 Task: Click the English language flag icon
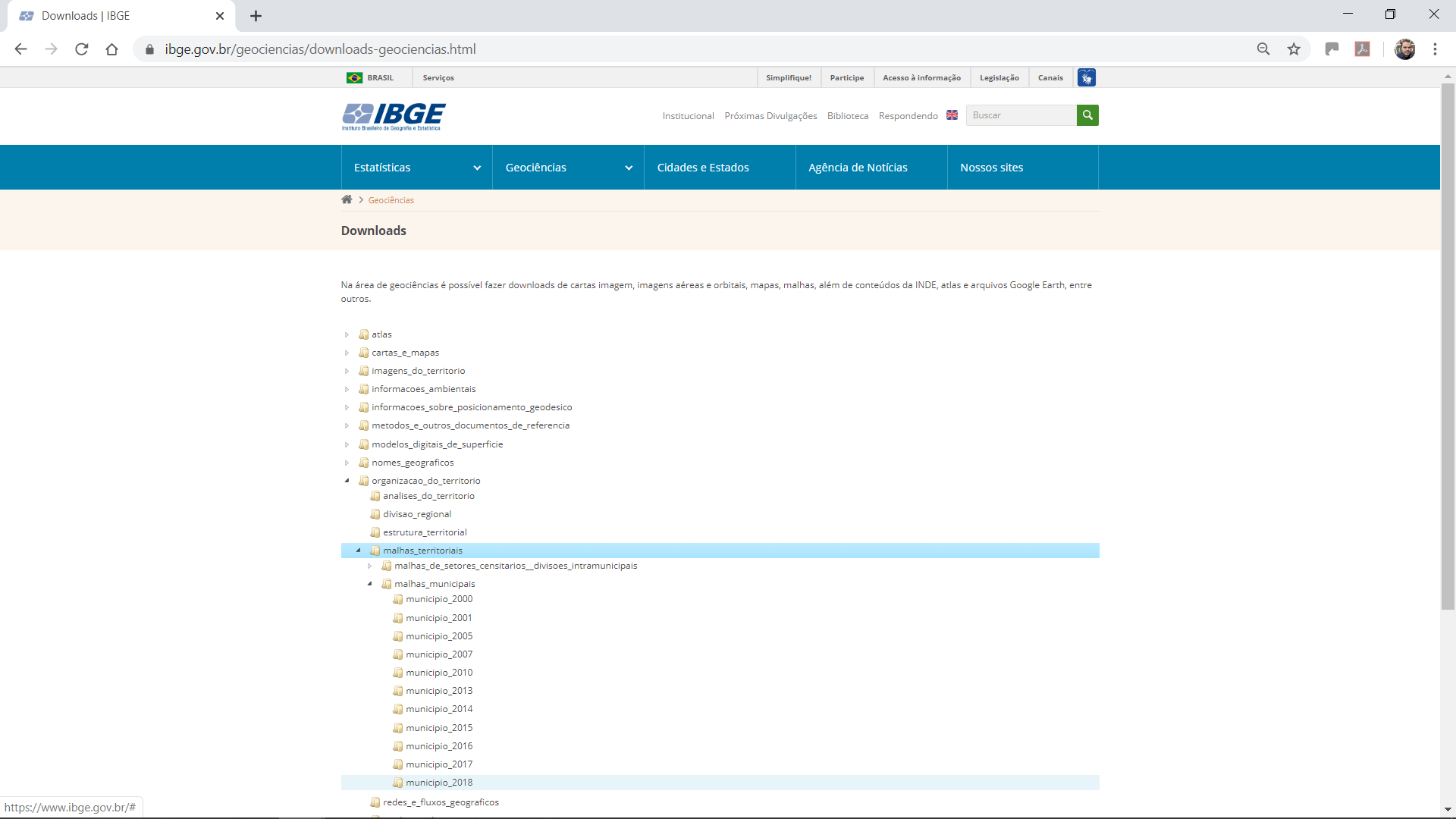pyautogui.click(x=952, y=115)
